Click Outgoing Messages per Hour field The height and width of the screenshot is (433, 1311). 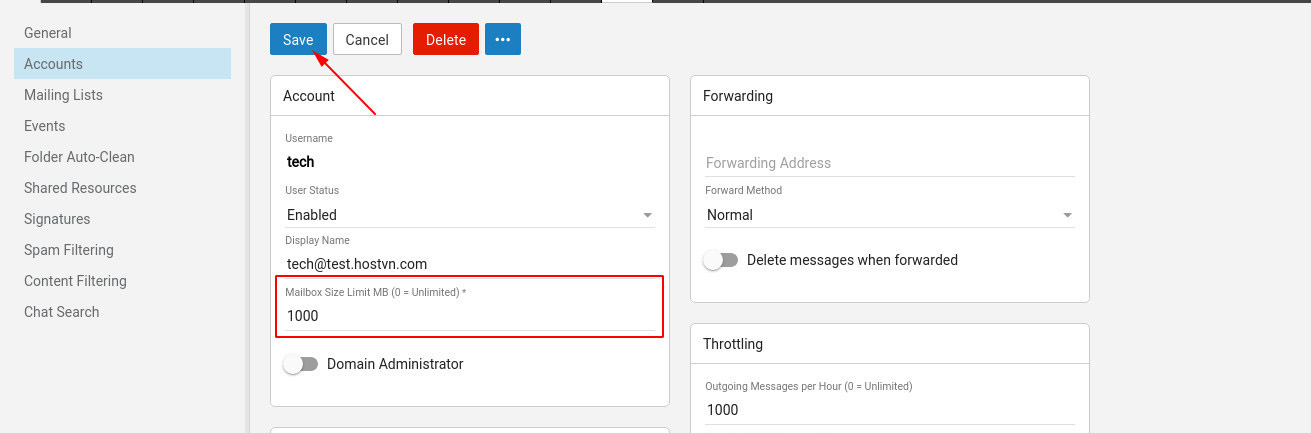coord(890,410)
